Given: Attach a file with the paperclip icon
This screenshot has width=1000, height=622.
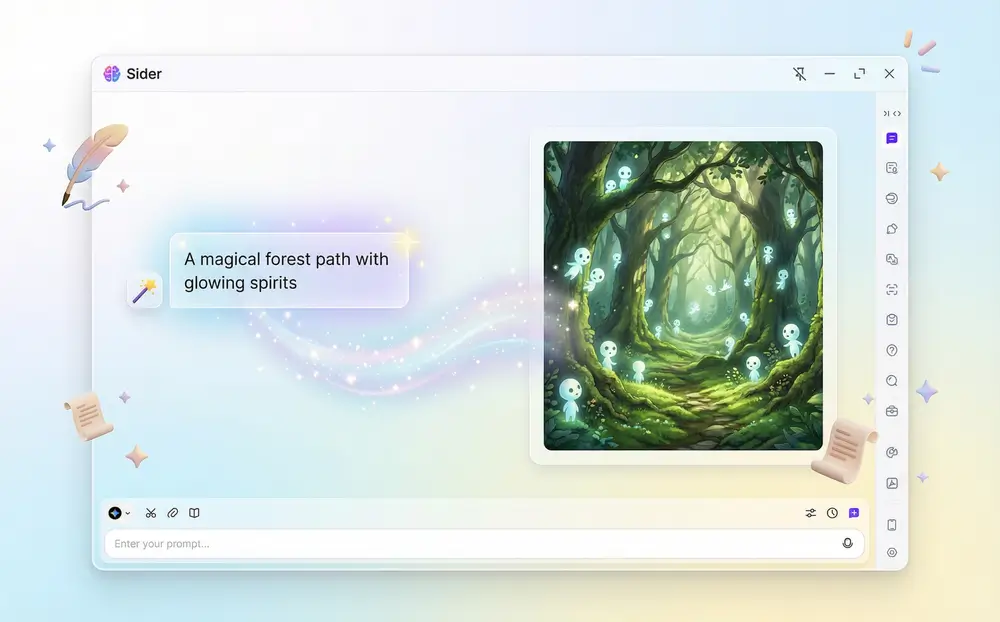Looking at the screenshot, I should (x=172, y=513).
